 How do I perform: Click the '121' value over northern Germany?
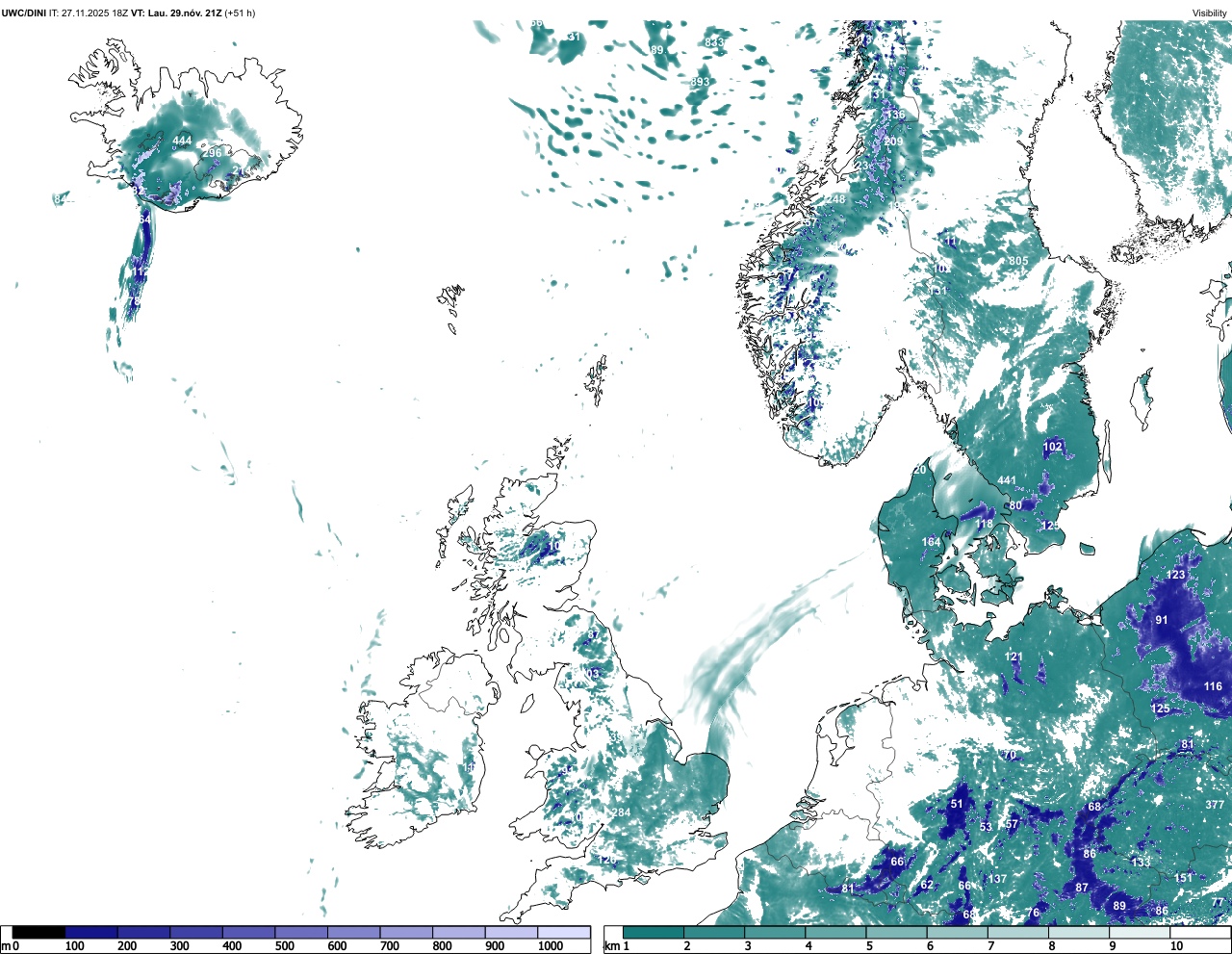tap(1014, 657)
